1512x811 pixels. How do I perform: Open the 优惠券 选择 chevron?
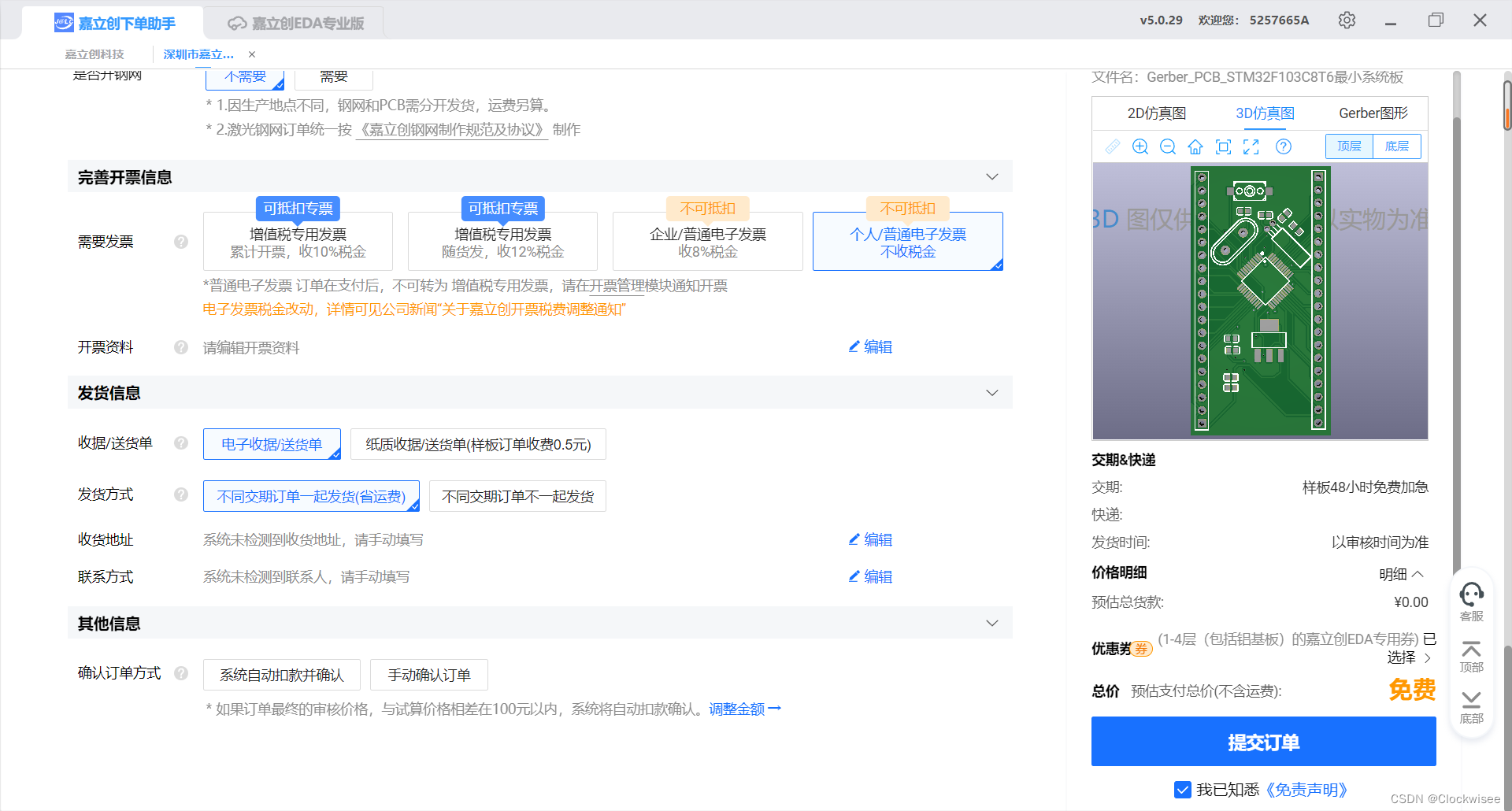pyautogui.click(x=1428, y=658)
